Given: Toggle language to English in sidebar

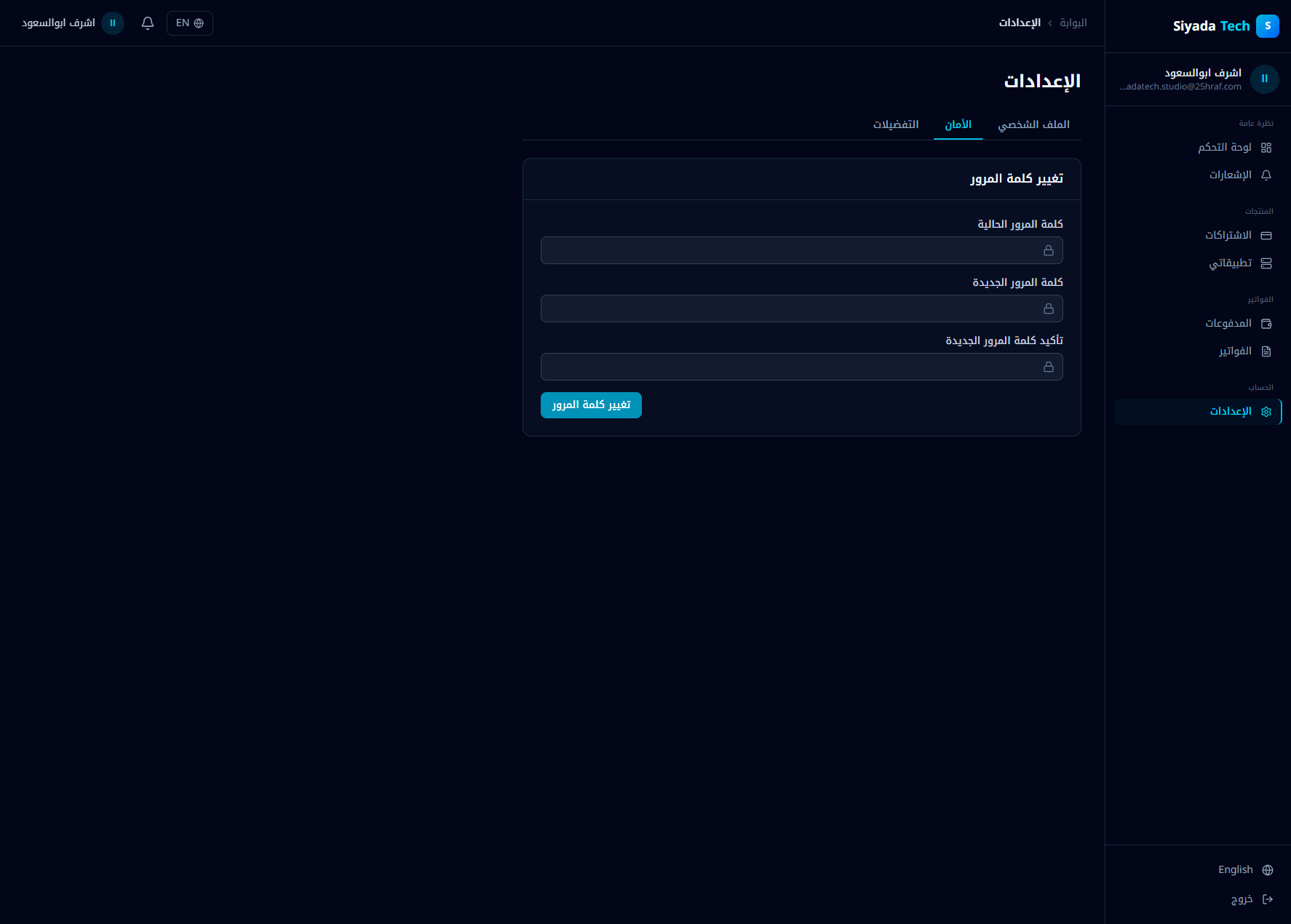Looking at the screenshot, I should 1245,870.
